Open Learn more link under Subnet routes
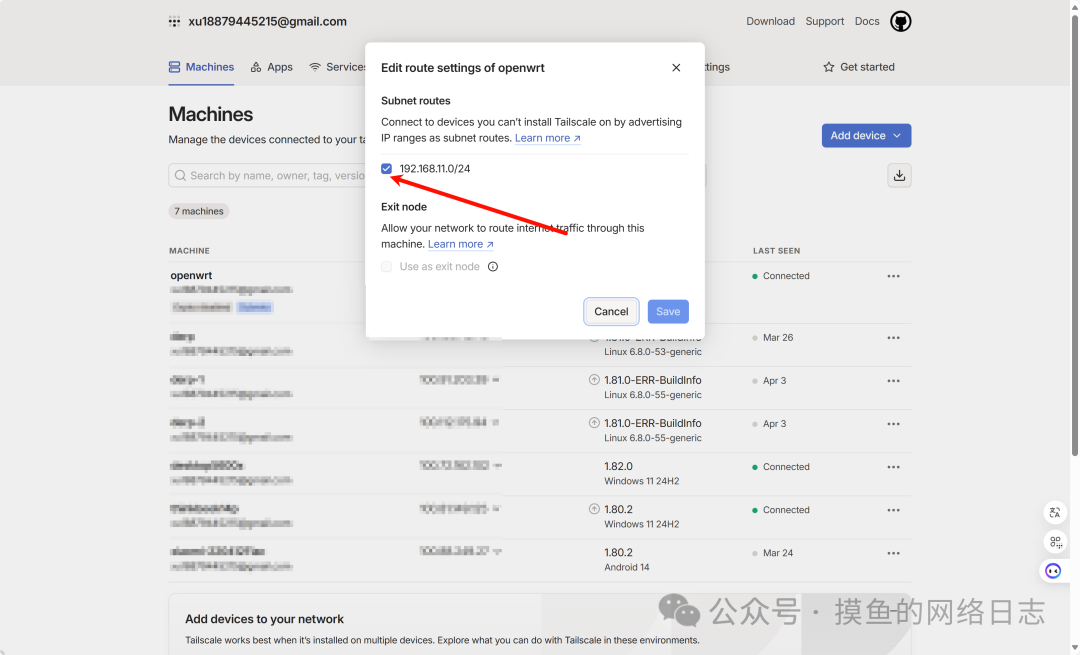 547,138
